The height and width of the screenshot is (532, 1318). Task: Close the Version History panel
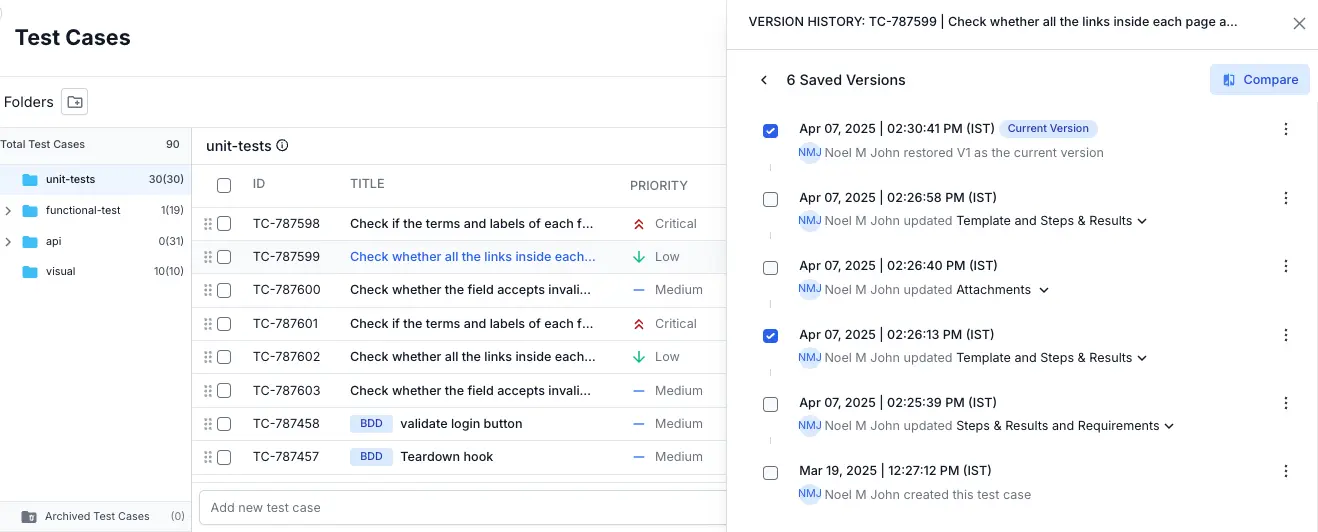click(x=1299, y=23)
